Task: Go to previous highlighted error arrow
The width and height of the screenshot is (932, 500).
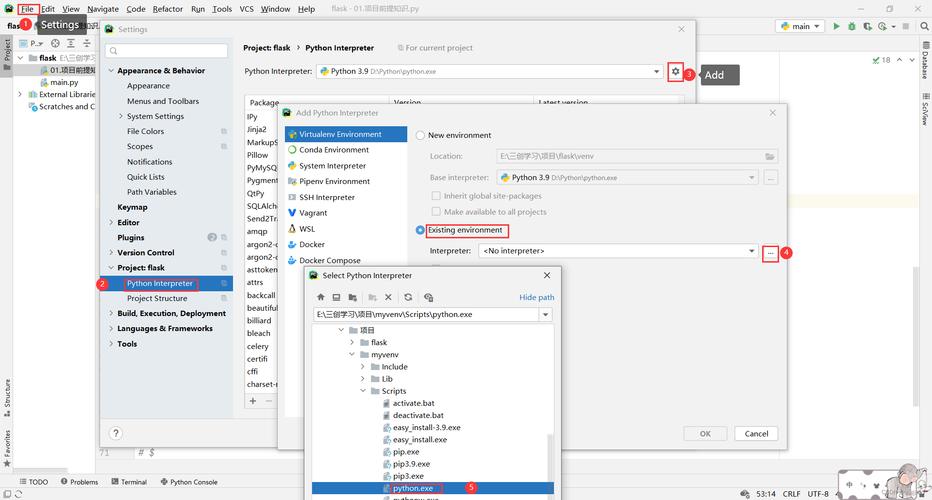Action: pyautogui.click(x=899, y=60)
